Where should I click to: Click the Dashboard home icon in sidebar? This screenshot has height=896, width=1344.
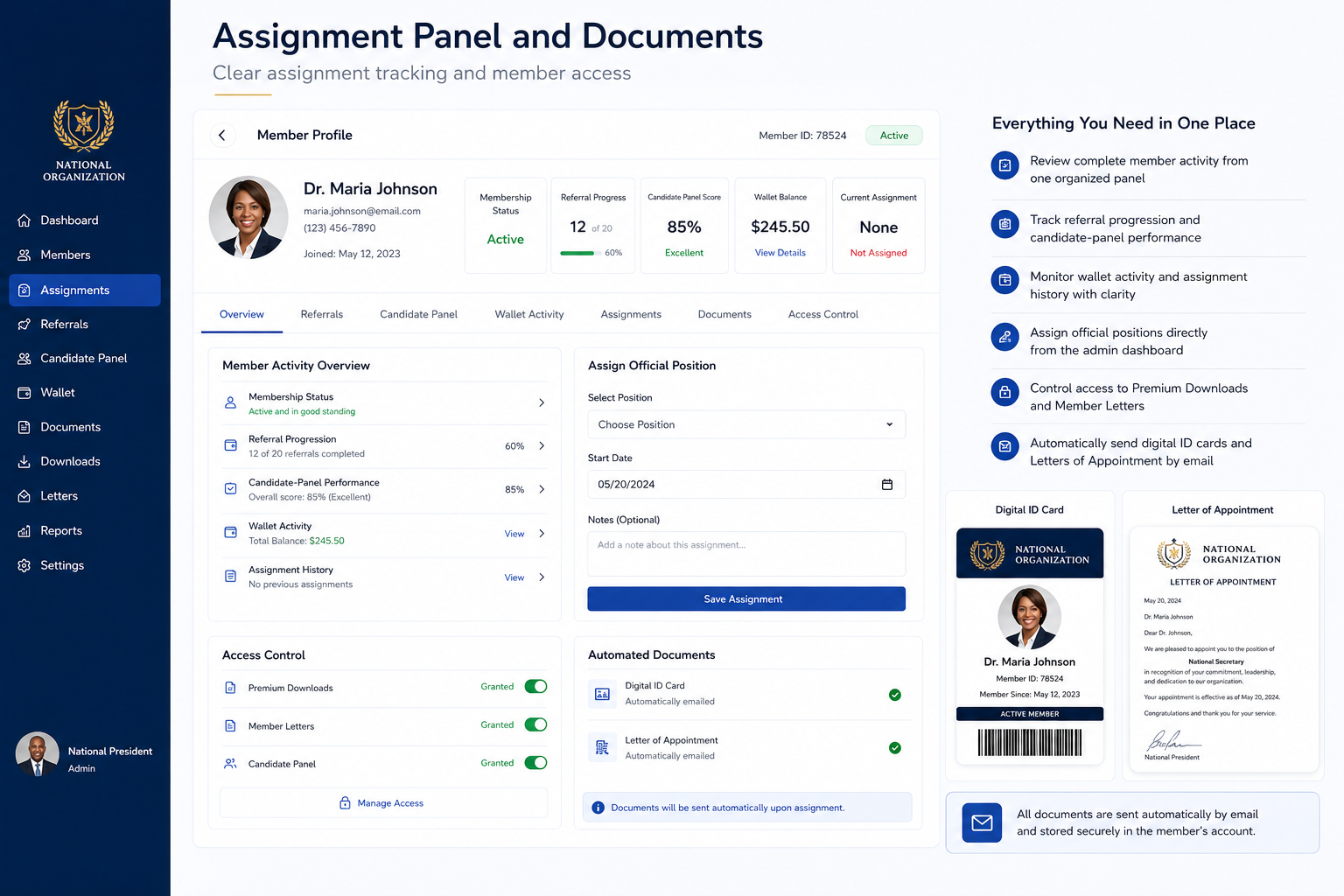tap(24, 220)
